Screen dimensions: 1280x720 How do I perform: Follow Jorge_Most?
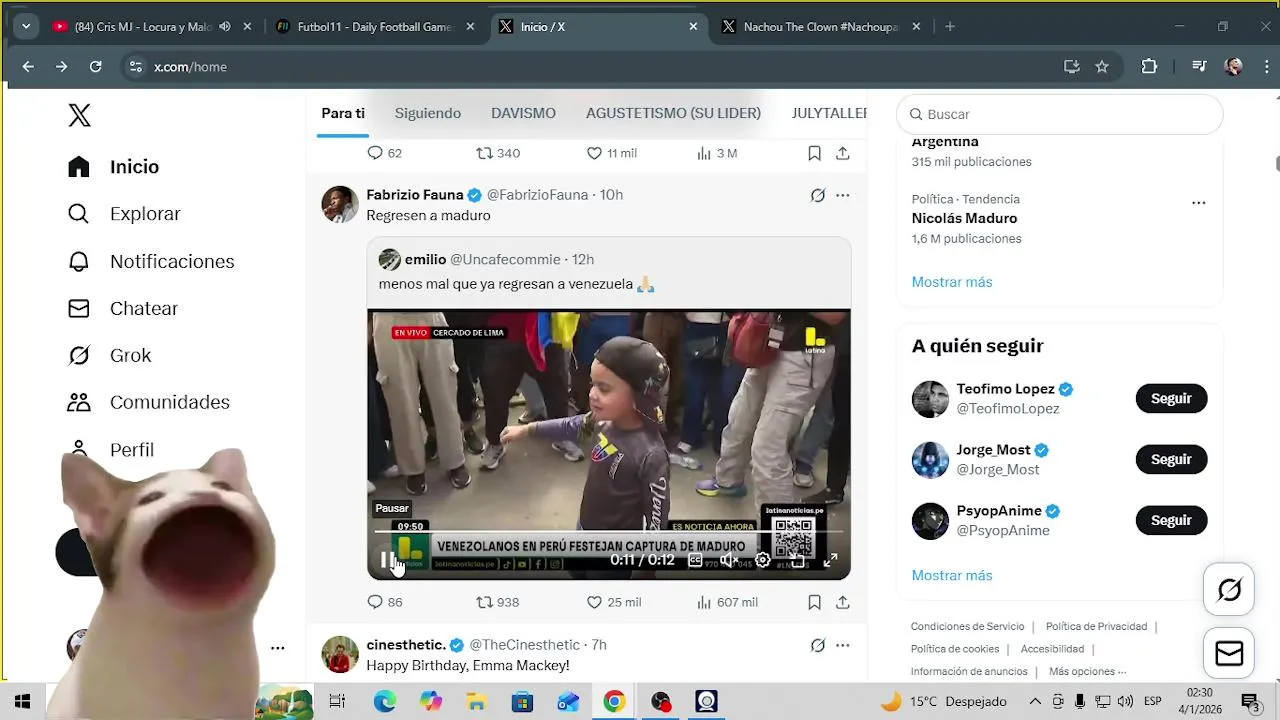[1171, 459]
